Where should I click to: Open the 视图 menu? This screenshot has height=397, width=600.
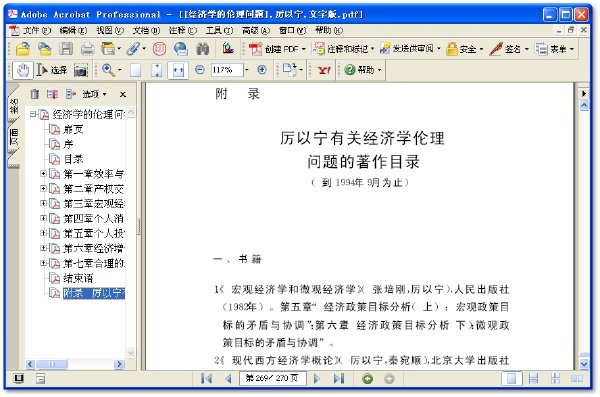coord(110,30)
